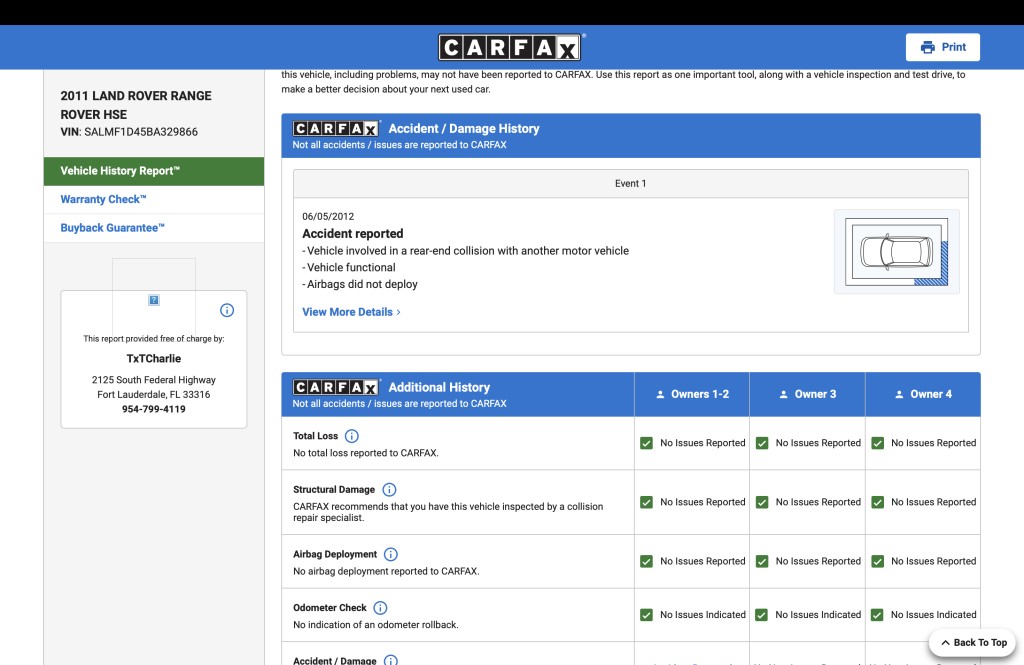The image size is (1024, 665).
Task: Click Airbag Deployment checkmark for Owners 1-2
Action: click(647, 561)
